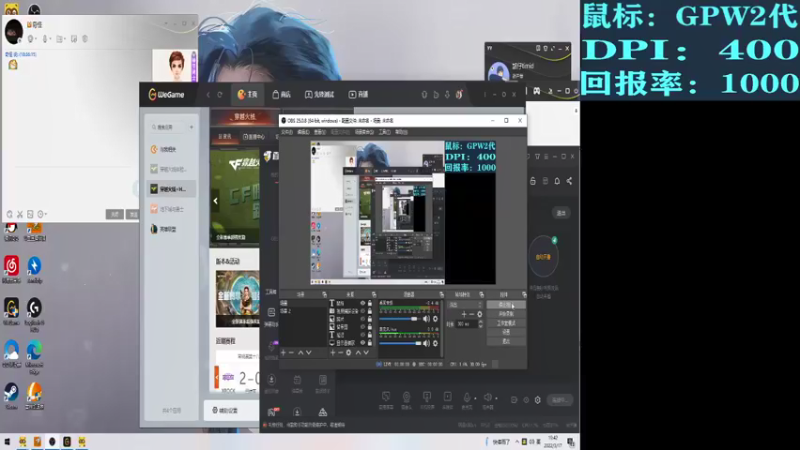Click speaker icon in streaming app toolbar
The image size is (800, 450).
tap(487, 397)
